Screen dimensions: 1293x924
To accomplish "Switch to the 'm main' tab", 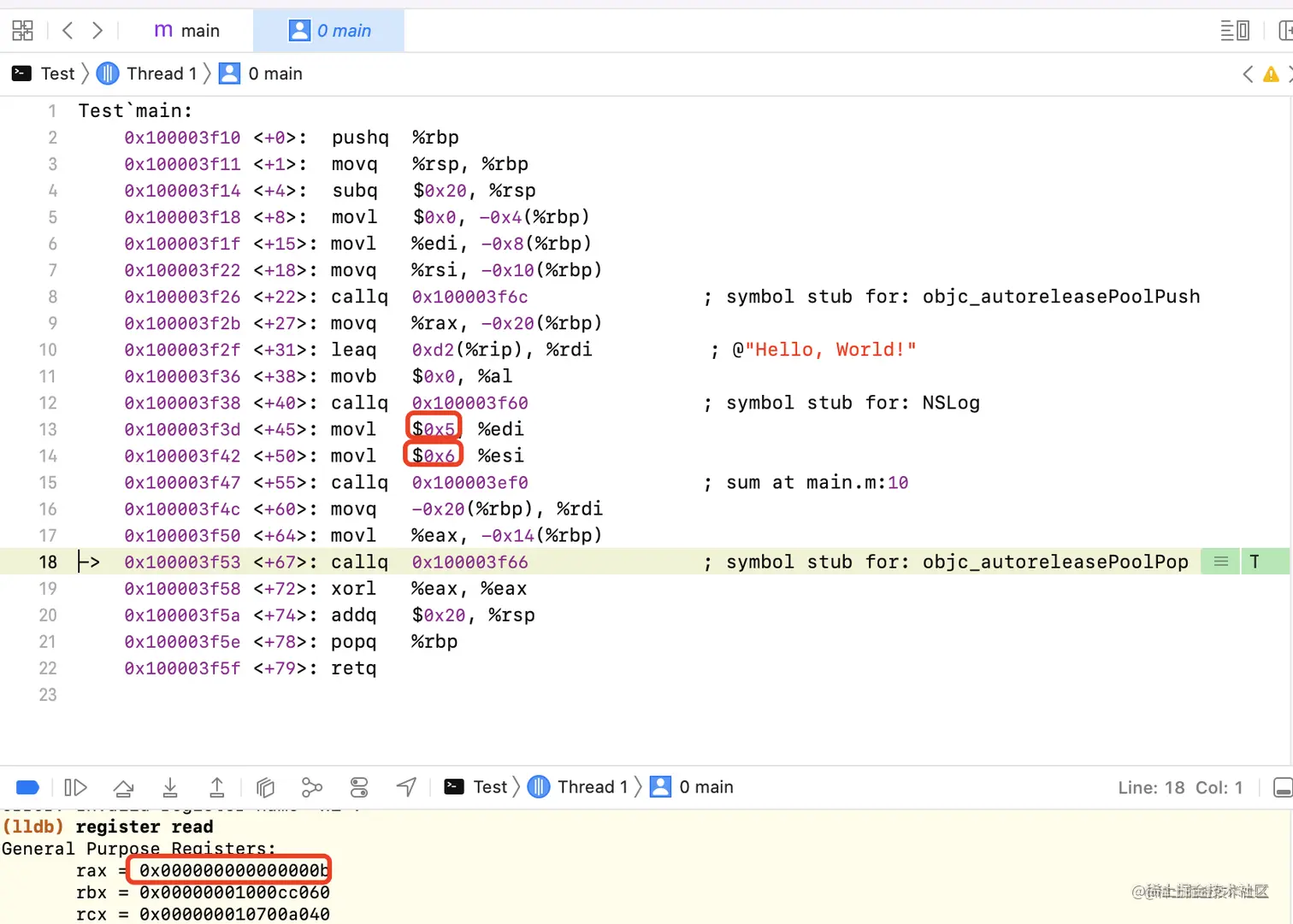I will (x=186, y=31).
